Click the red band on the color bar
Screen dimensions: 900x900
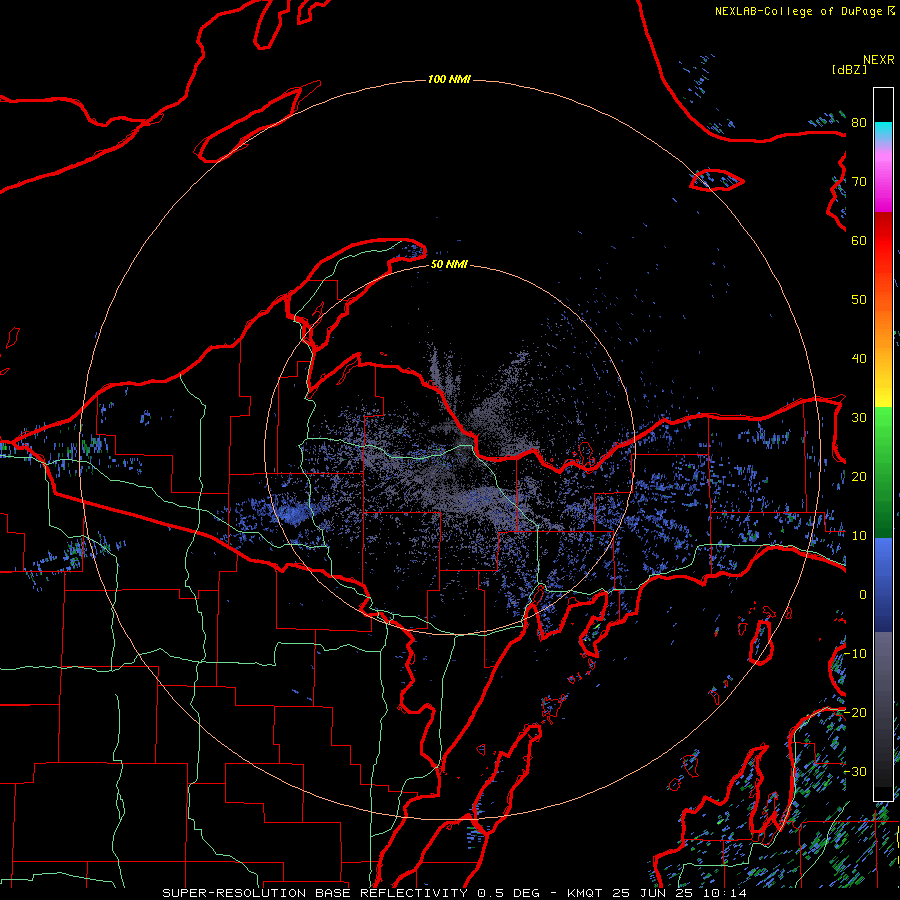pos(883,241)
